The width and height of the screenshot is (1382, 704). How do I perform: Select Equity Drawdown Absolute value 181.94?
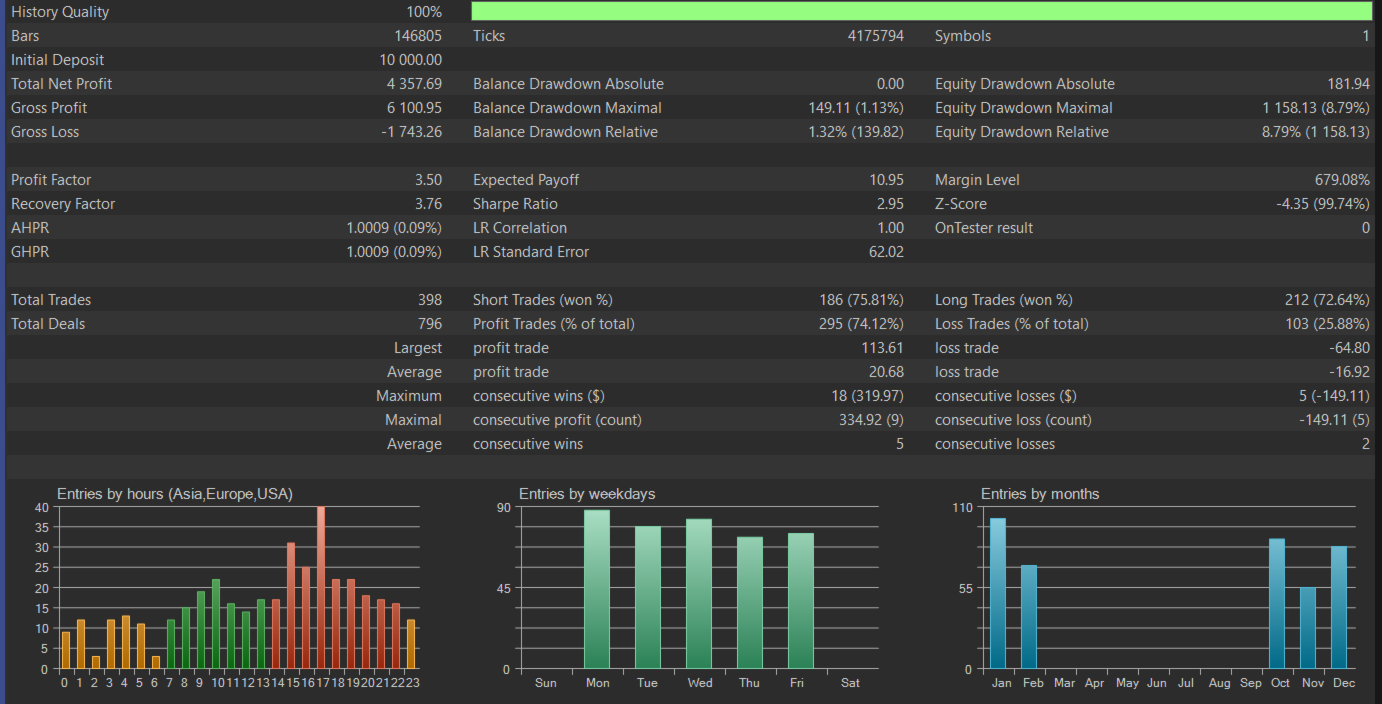1348,84
